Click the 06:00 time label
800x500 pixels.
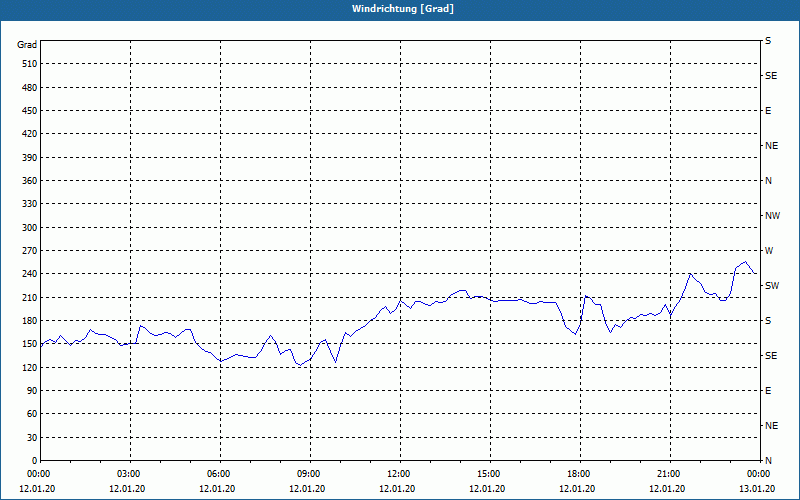click(x=220, y=474)
